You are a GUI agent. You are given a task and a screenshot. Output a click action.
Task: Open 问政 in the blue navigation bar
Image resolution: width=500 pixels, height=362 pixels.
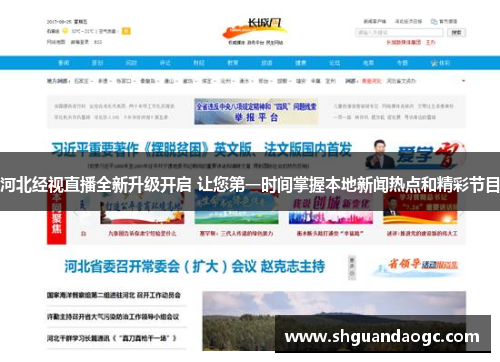(131, 63)
